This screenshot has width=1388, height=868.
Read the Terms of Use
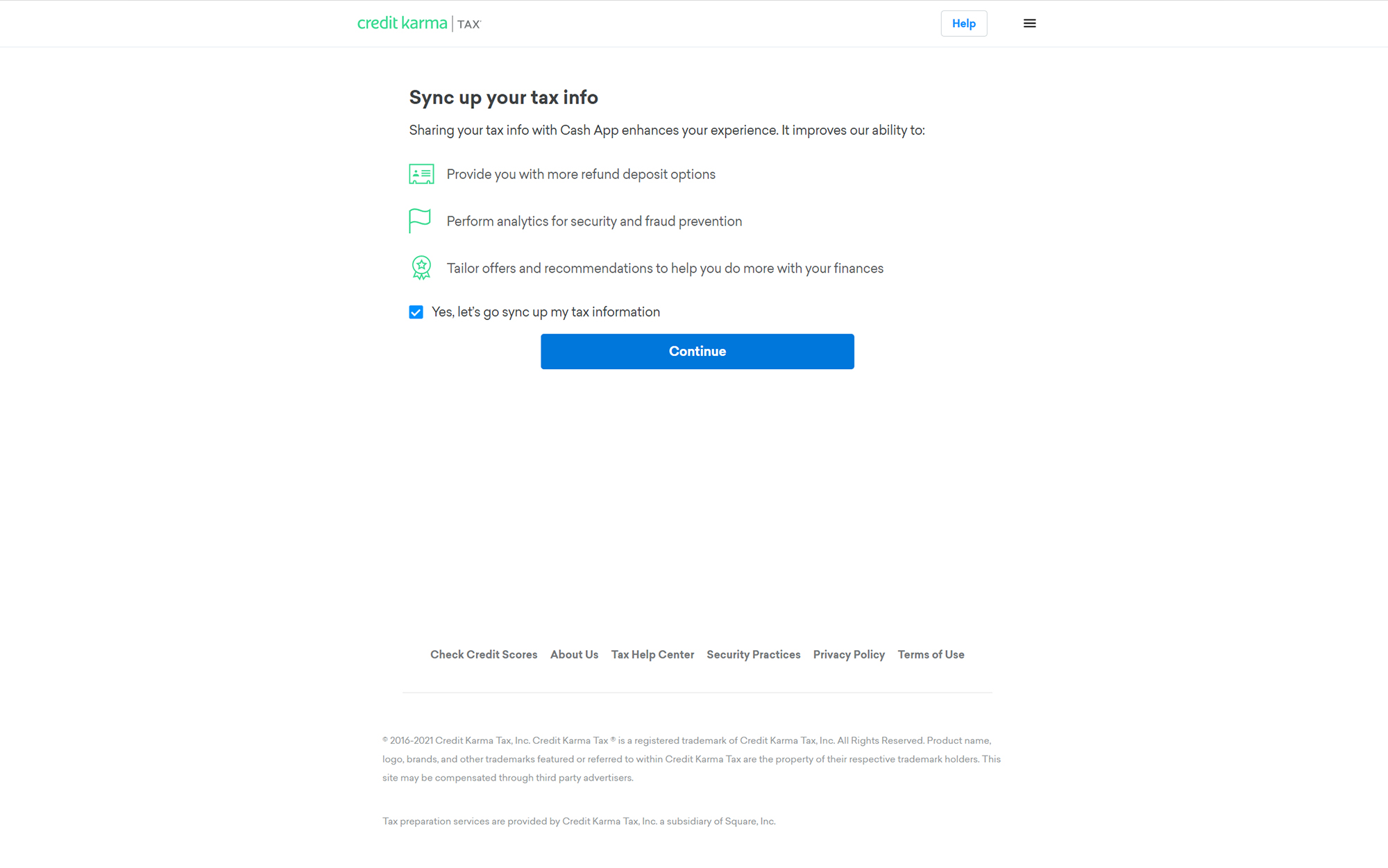click(x=931, y=654)
